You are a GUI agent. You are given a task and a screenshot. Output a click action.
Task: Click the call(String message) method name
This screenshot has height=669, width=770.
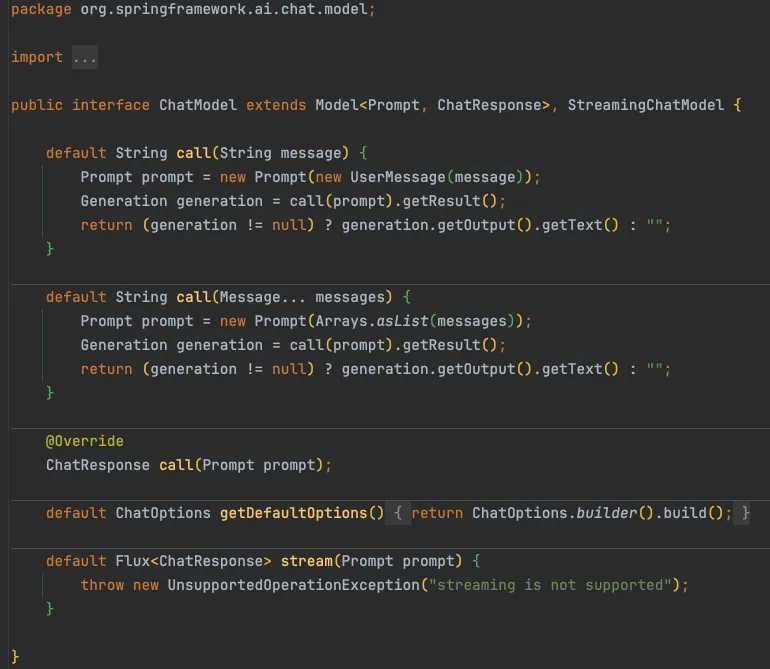pos(193,153)
